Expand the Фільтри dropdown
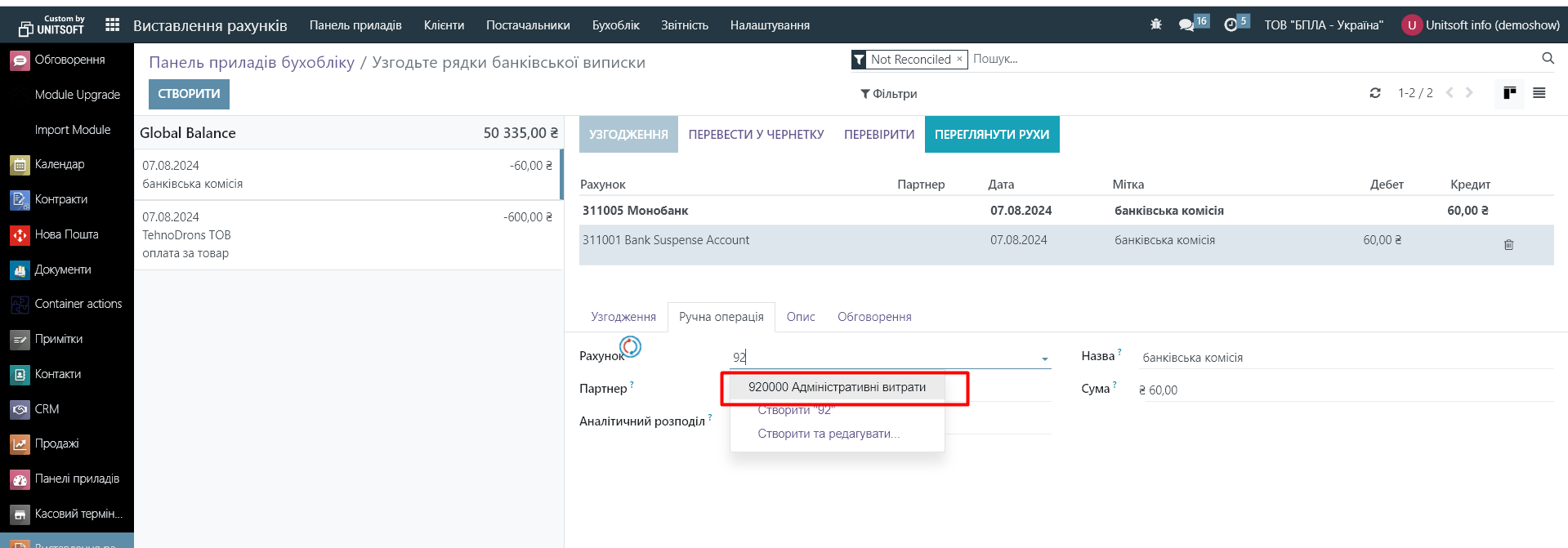1568x548 pixels. 888,94
